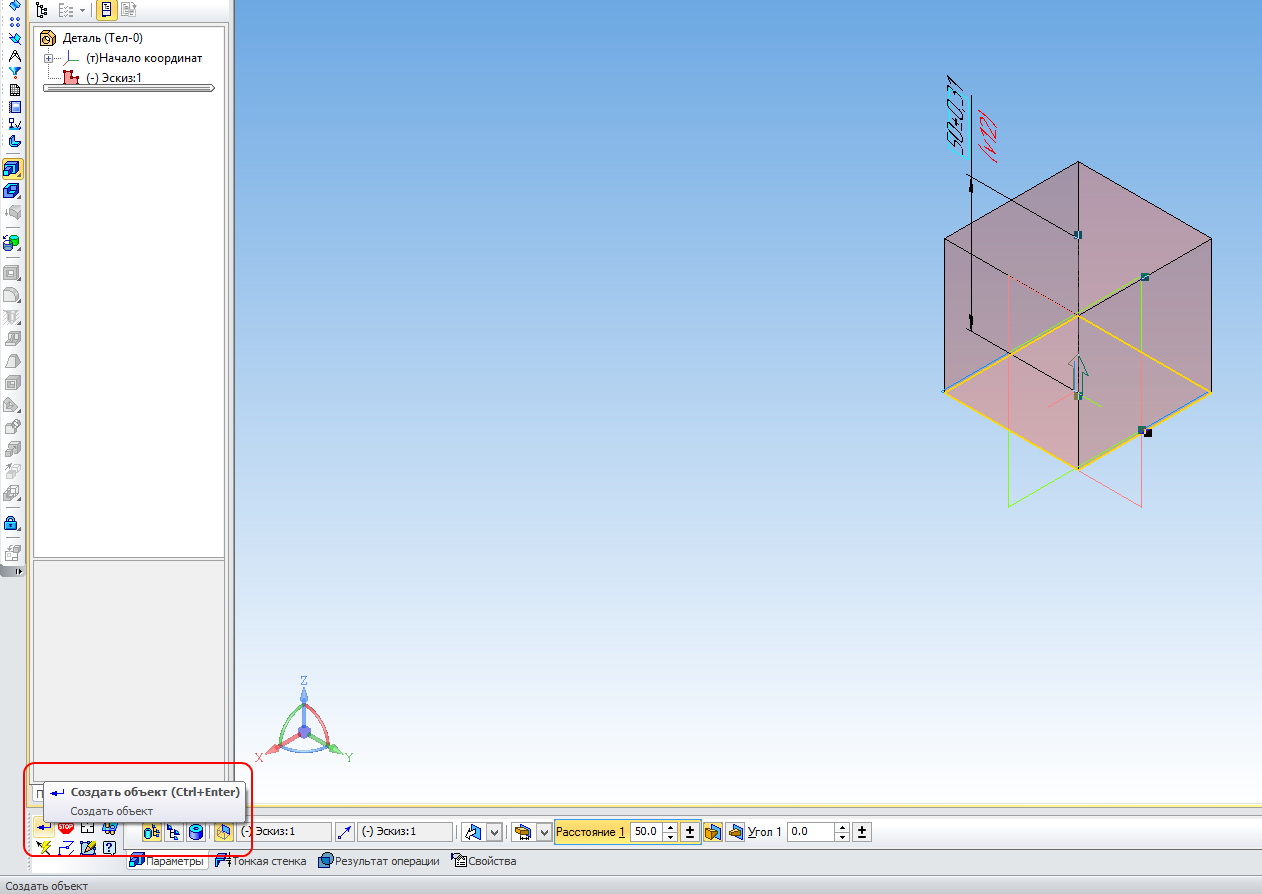The width and height of the screenshot is (1262, 894).
Task: Click the Угол 1 angle input field
Action: coord(809,832)
